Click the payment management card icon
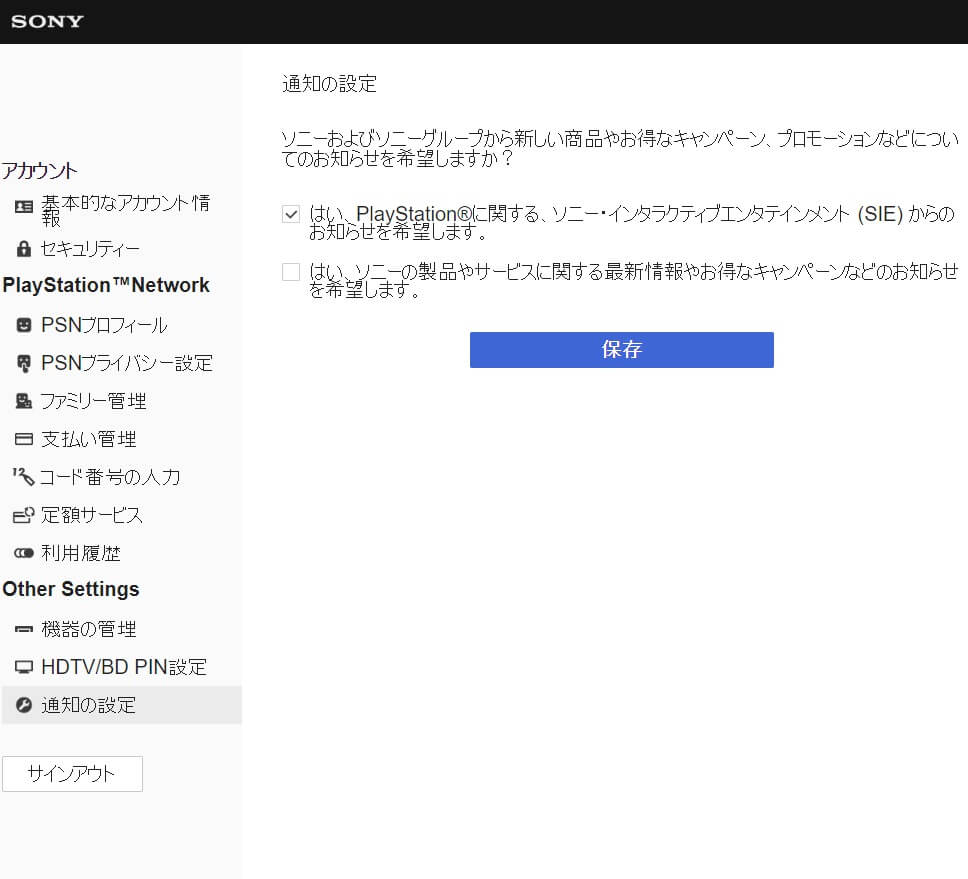The height and width of the screenshot is (879, 968). click(x=24, y=440)
